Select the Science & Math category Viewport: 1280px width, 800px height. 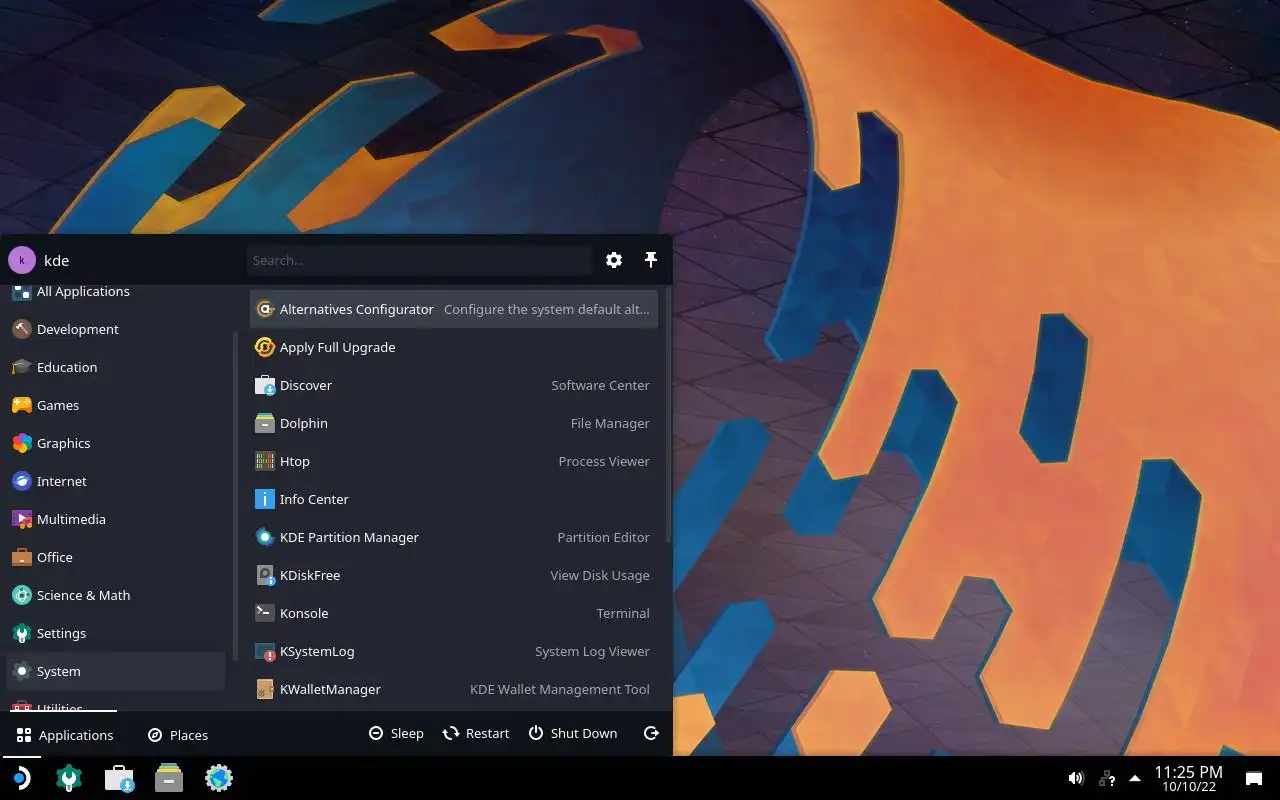tap(116, 595)
